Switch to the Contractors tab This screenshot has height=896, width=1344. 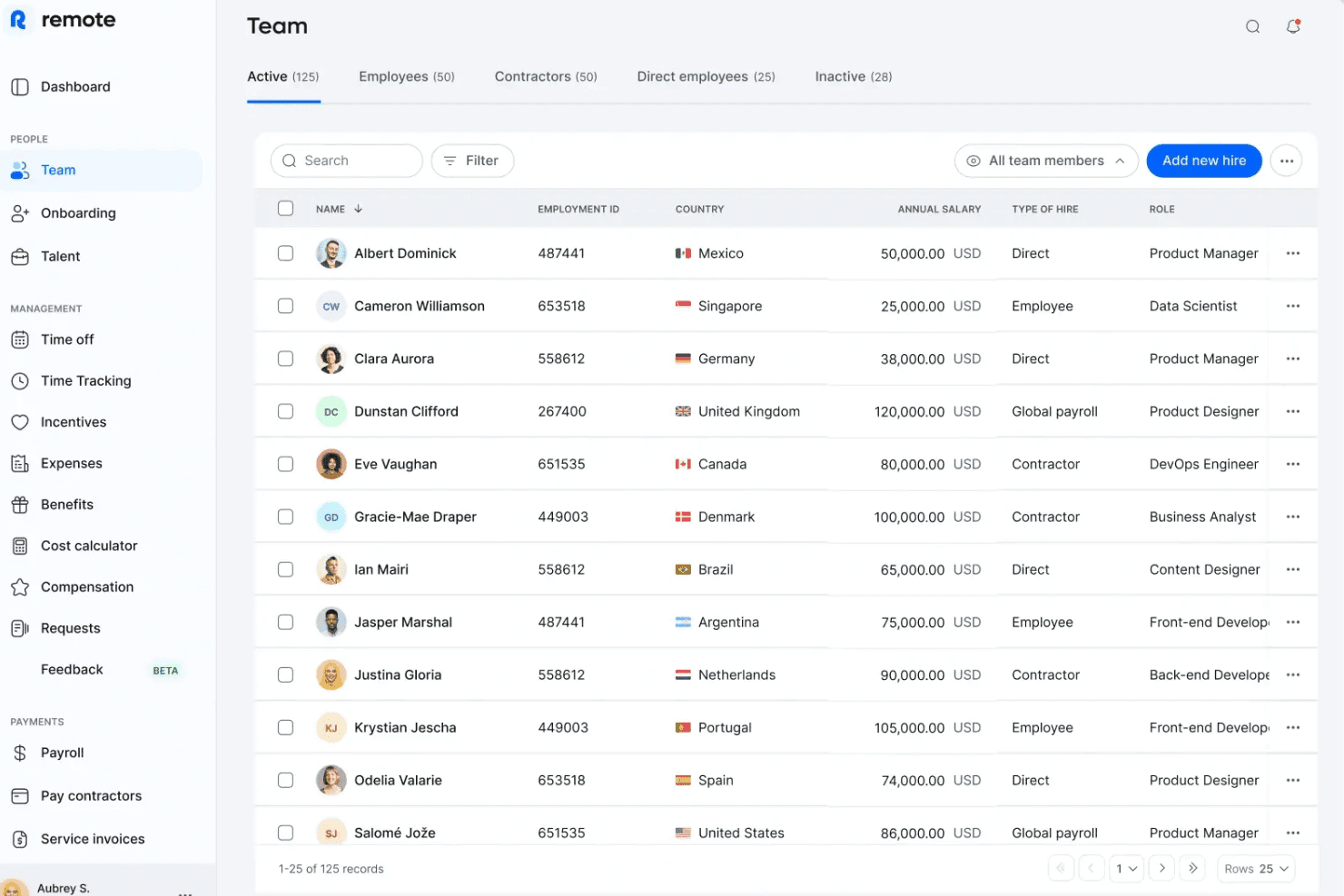click(546, 77)
